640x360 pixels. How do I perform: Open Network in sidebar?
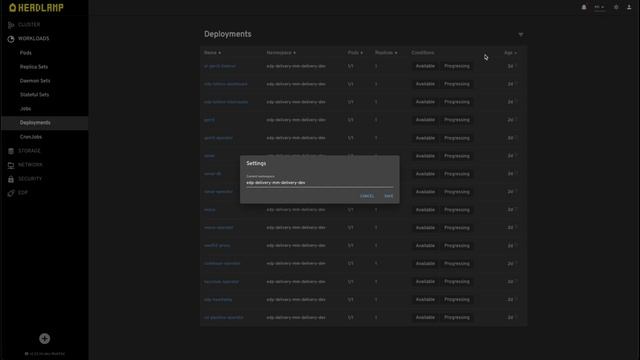(x=30, y=164)
